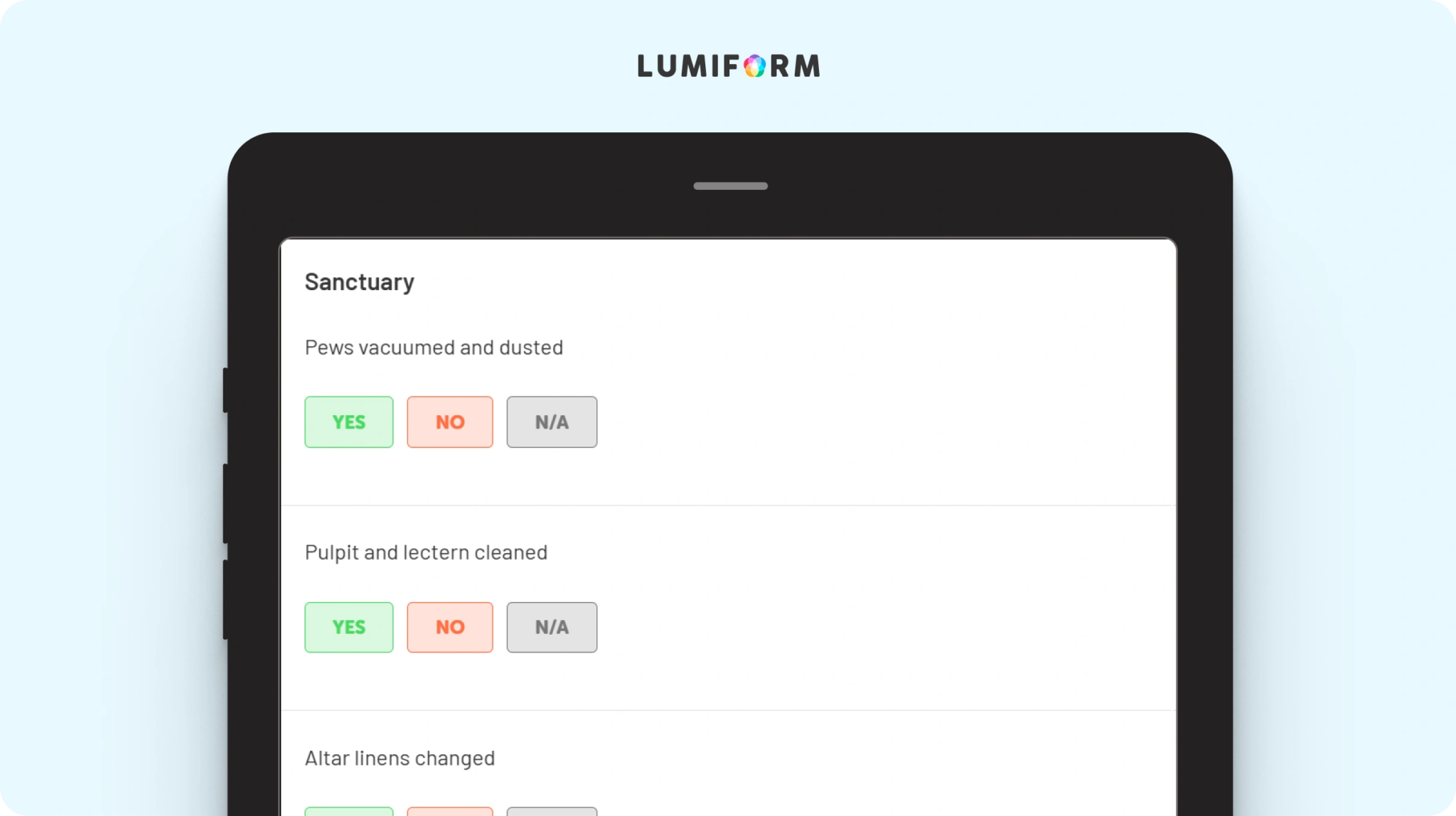1456x816 pixels.
Task: Click the letter L in Lumiform logo
Action: click(645, 66)
